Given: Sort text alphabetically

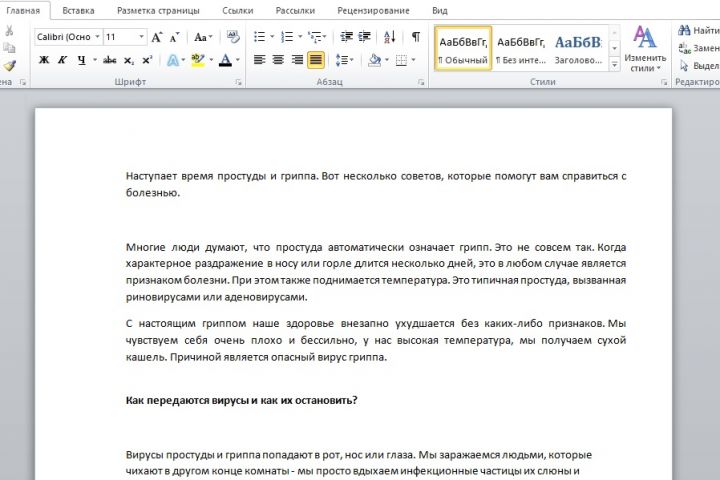Looking at the screenshot, I should (x=389, y=37).
